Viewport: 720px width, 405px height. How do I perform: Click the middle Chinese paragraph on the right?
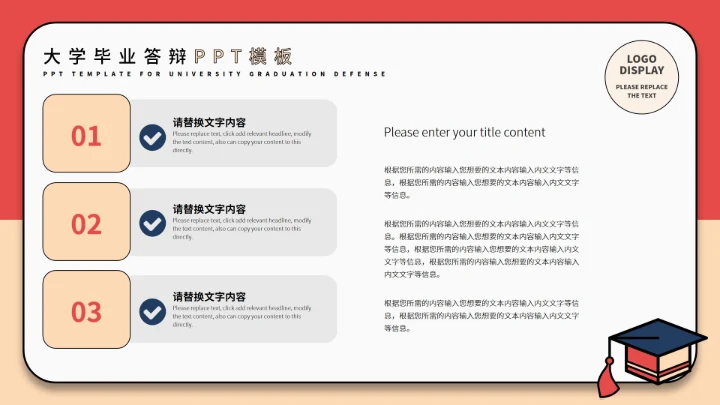click(481, 249)
